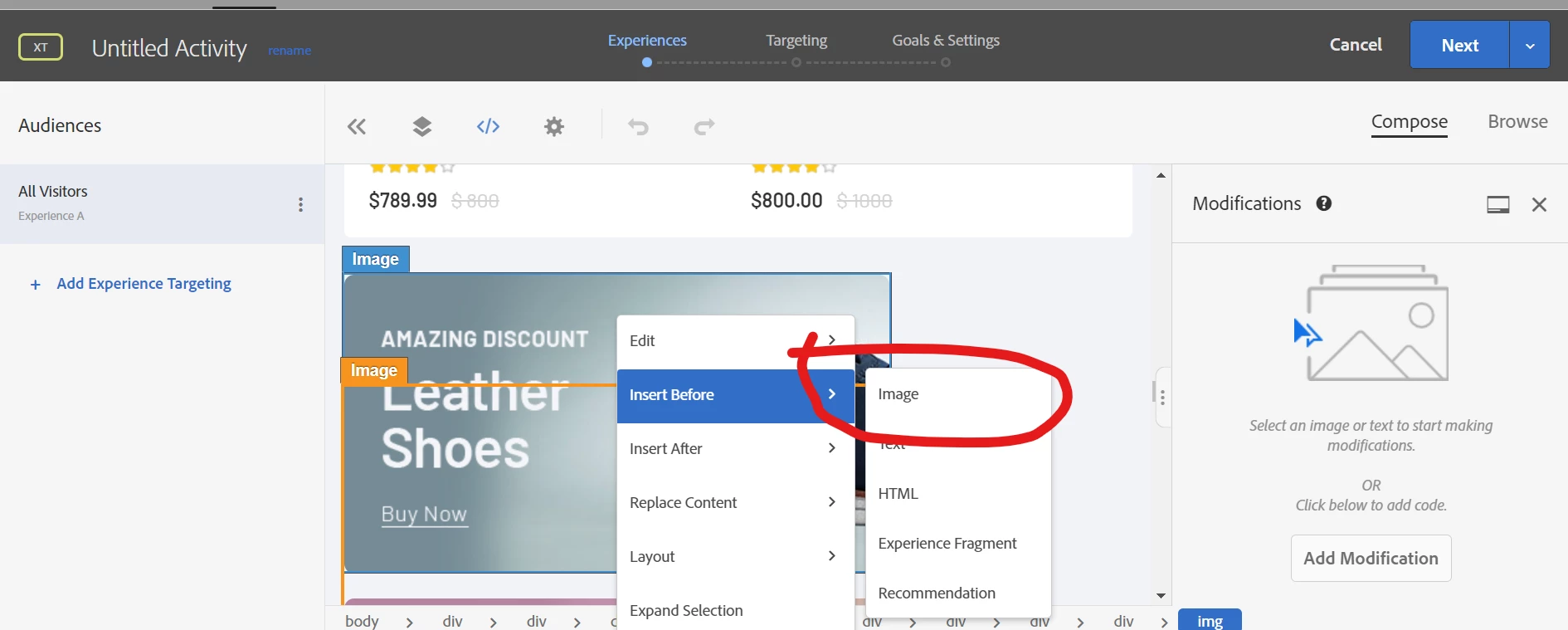
Task: Click the Audiences heading
Action: (60, 125)
